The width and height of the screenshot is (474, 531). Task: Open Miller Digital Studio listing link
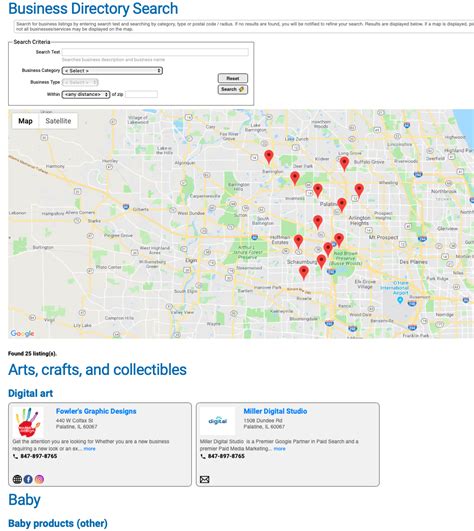(x=275, y=411)
